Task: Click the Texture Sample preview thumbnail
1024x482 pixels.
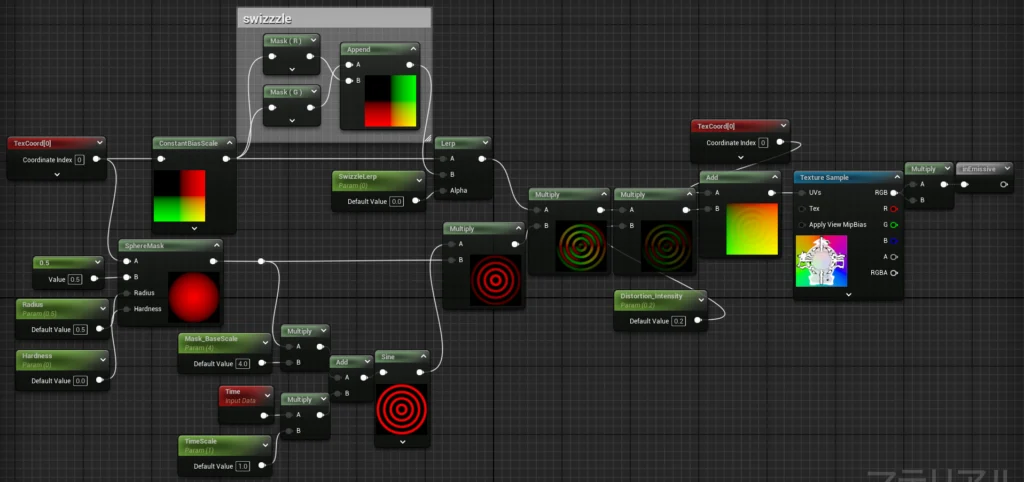Action: coord(821,261)
